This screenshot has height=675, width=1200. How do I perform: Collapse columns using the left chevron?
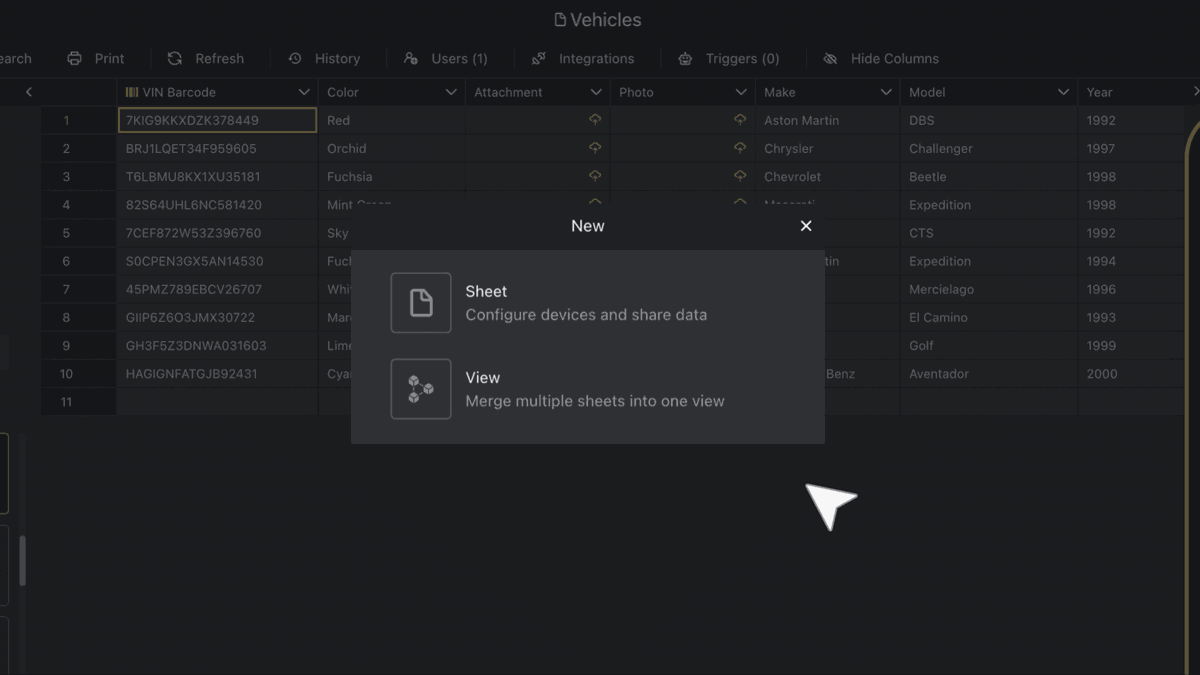click(28, 91)
